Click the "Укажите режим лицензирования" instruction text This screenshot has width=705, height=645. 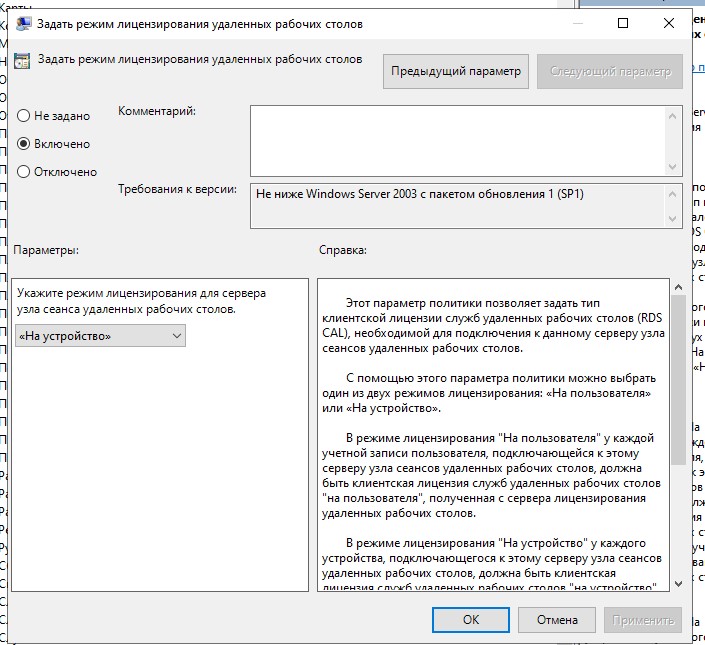tap(142, 301)
